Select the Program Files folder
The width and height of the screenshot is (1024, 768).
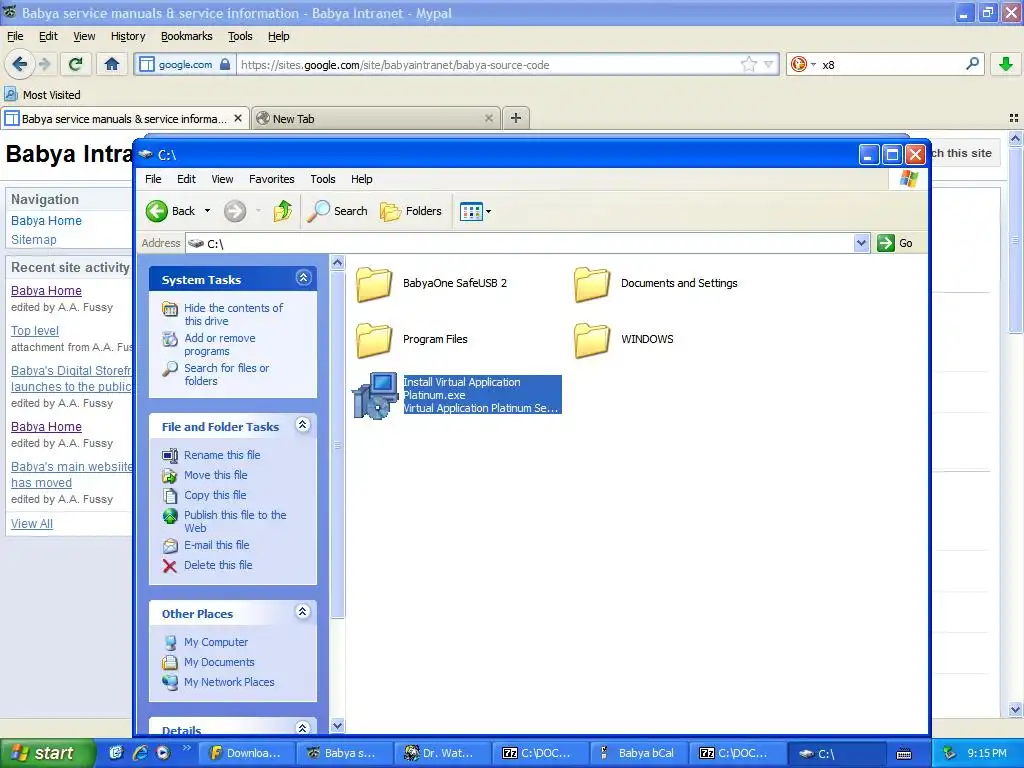[x=411, y=340]
